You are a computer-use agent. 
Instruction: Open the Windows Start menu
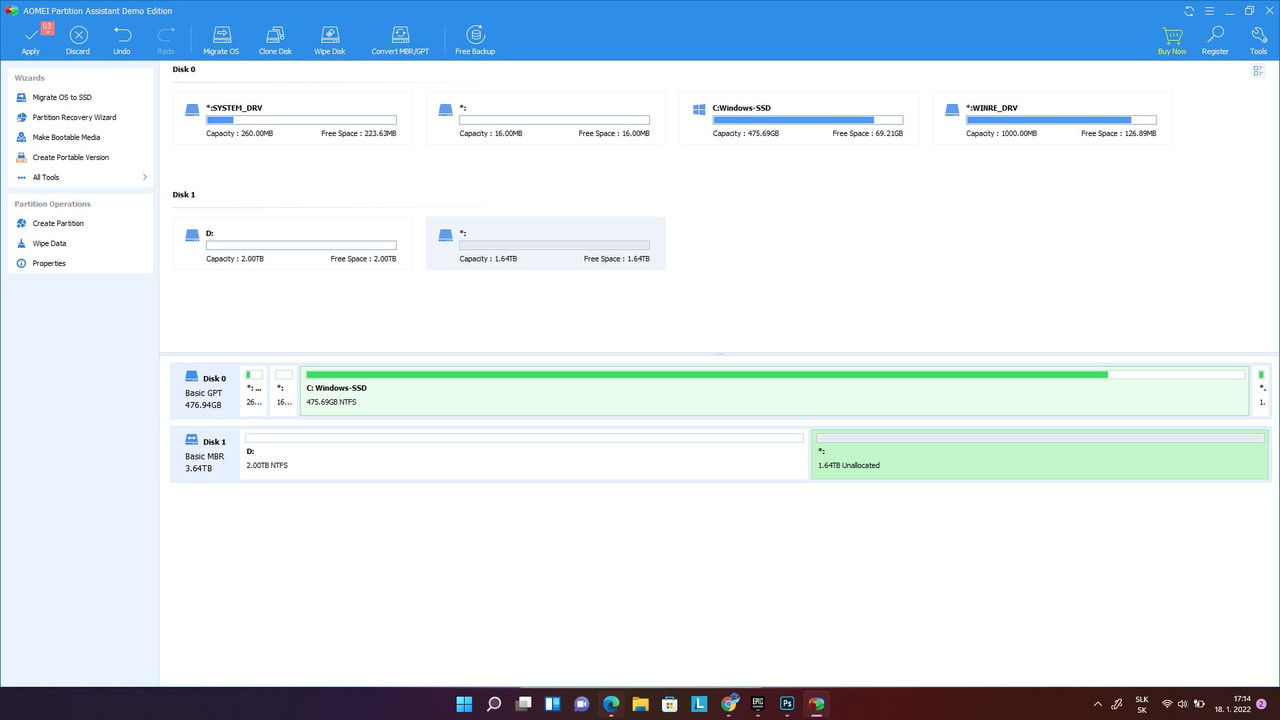tap(464, 703)
